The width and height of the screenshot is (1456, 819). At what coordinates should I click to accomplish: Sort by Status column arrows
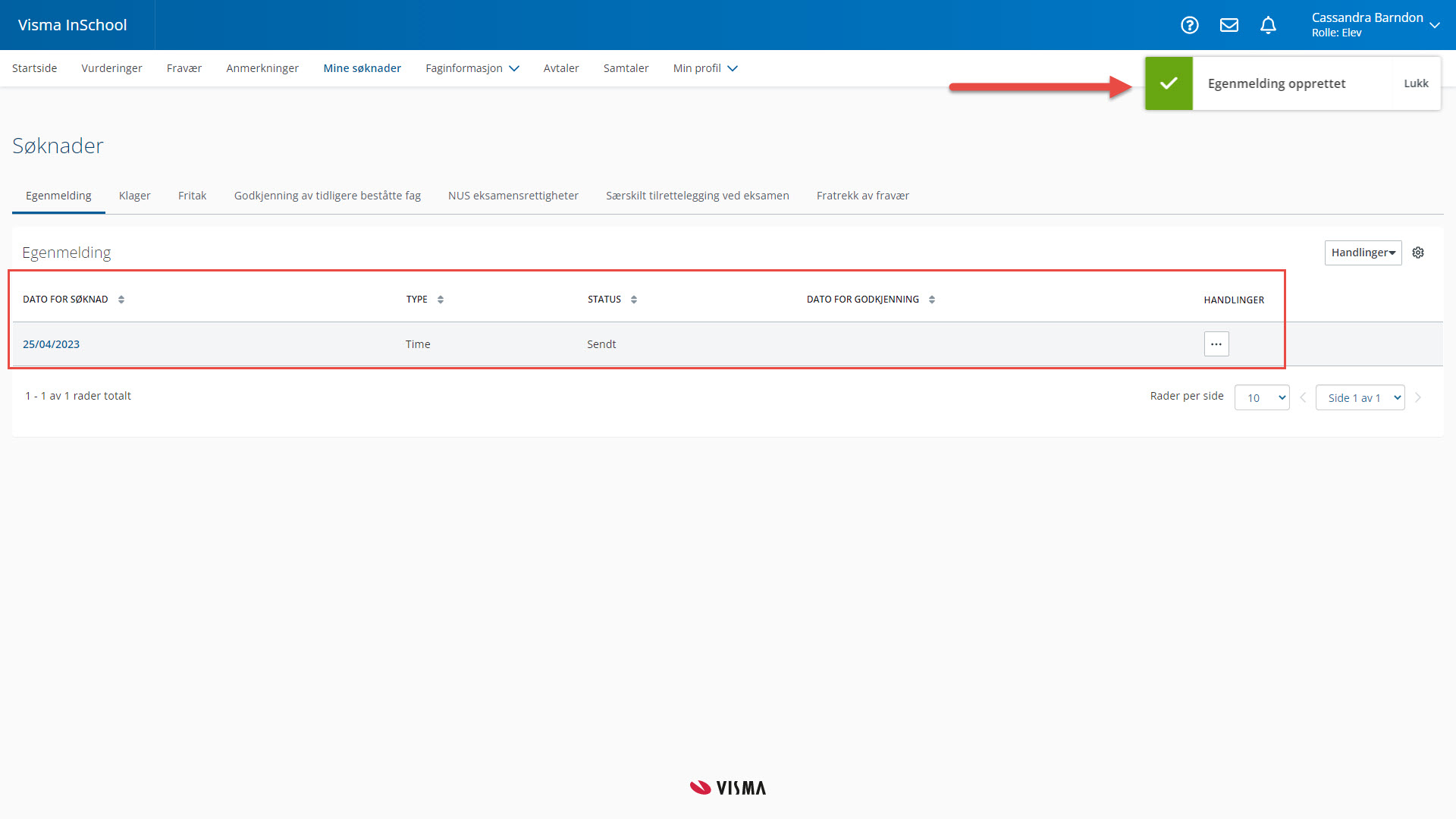pos(633,300)
